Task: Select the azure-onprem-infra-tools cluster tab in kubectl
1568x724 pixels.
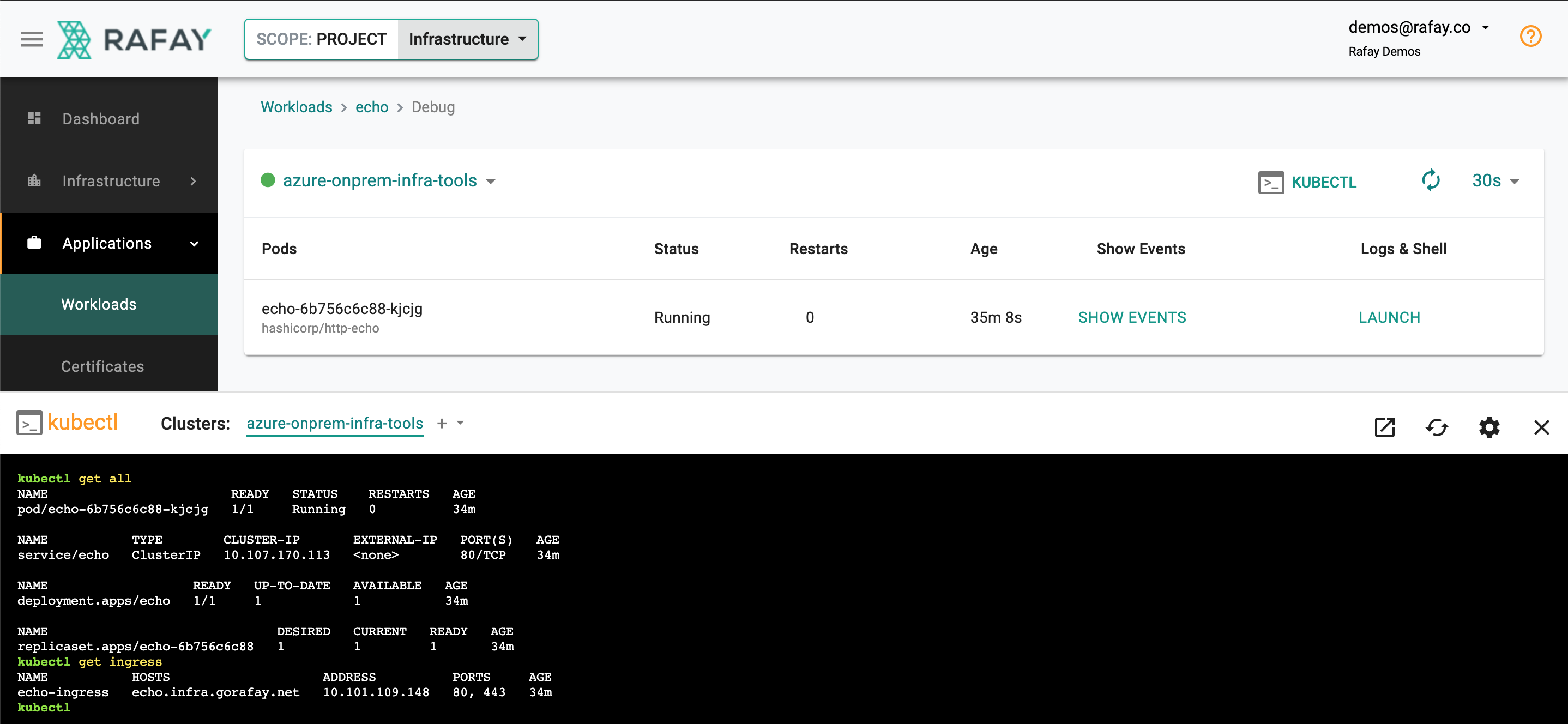Action: [x=335, y=423]
